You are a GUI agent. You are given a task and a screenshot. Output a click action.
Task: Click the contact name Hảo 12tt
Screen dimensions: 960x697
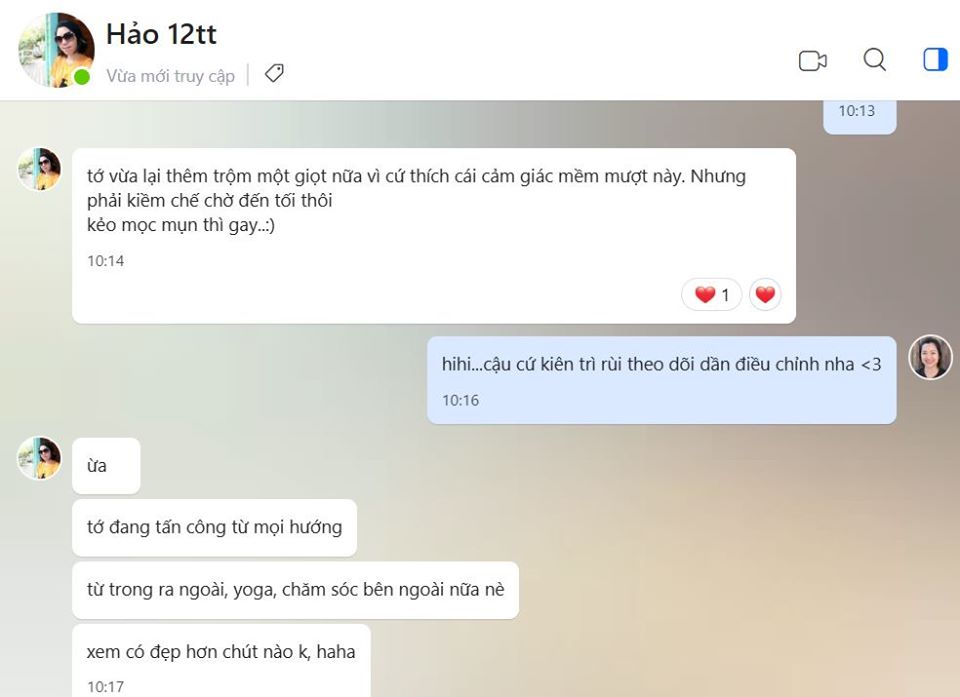161,34
